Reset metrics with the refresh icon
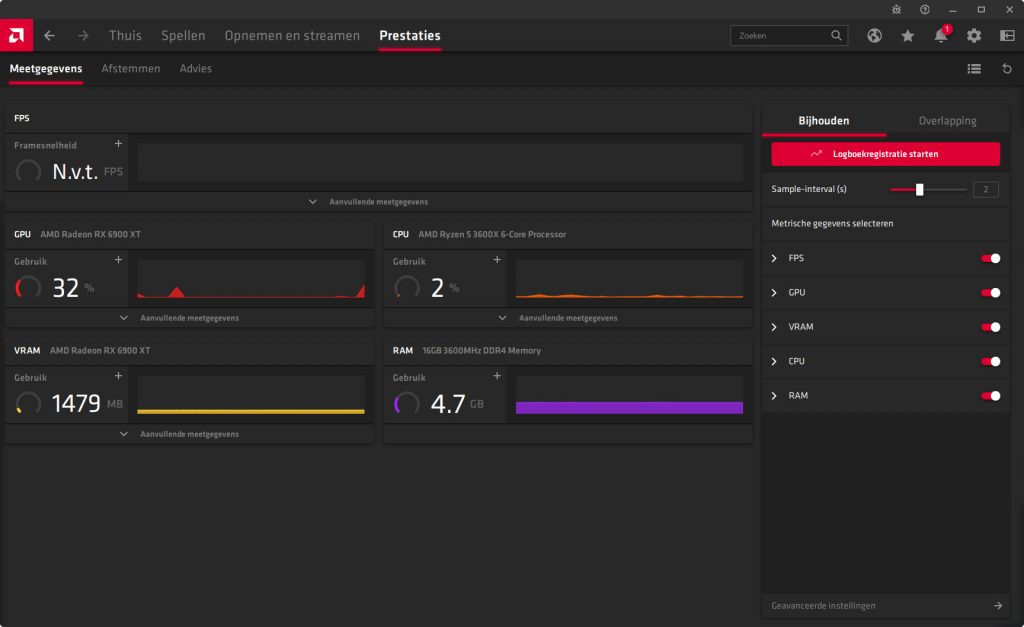This screenshot has height=627, width=1024. [1007, 69]
